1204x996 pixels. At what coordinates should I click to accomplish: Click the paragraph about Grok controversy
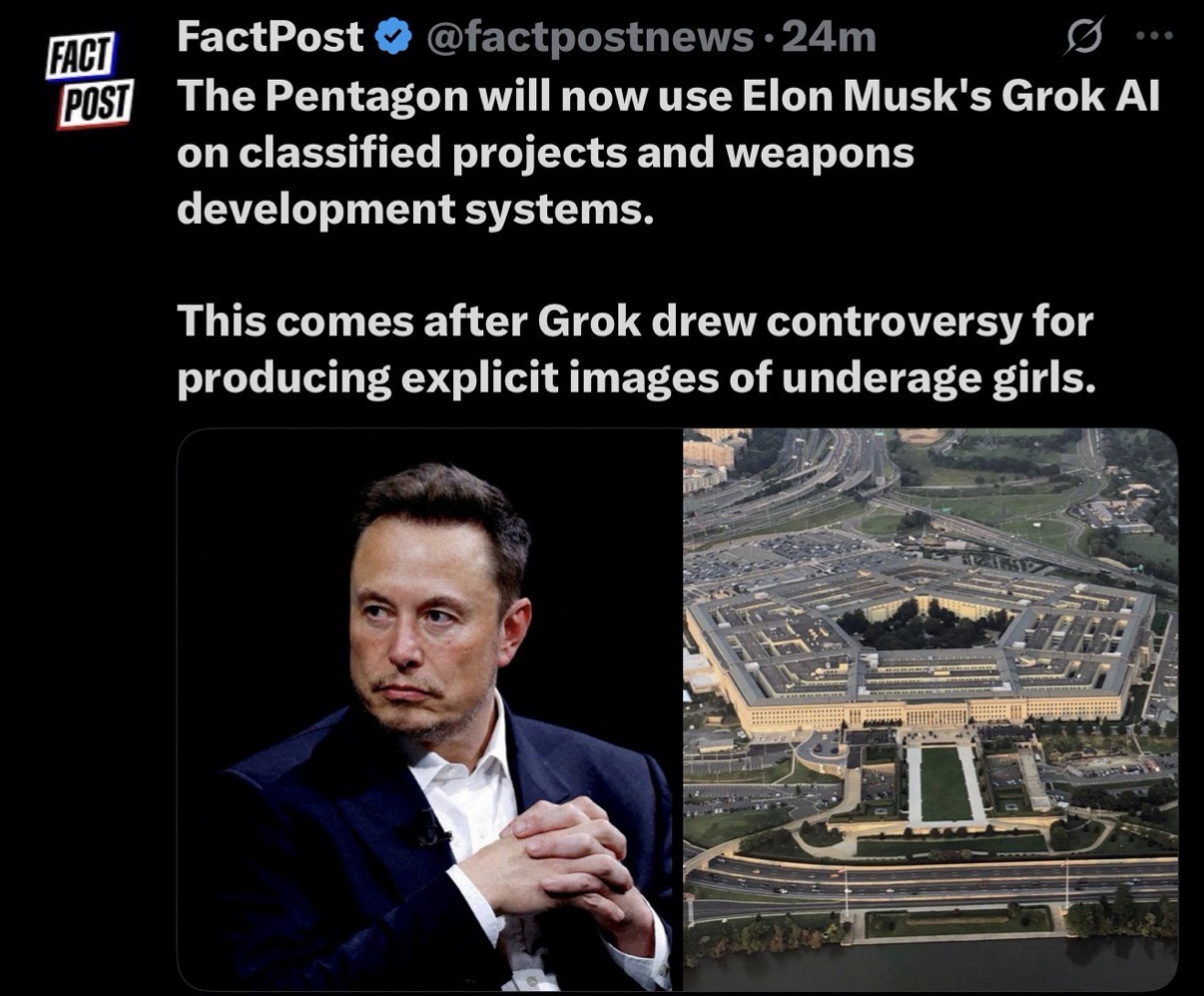635,350
